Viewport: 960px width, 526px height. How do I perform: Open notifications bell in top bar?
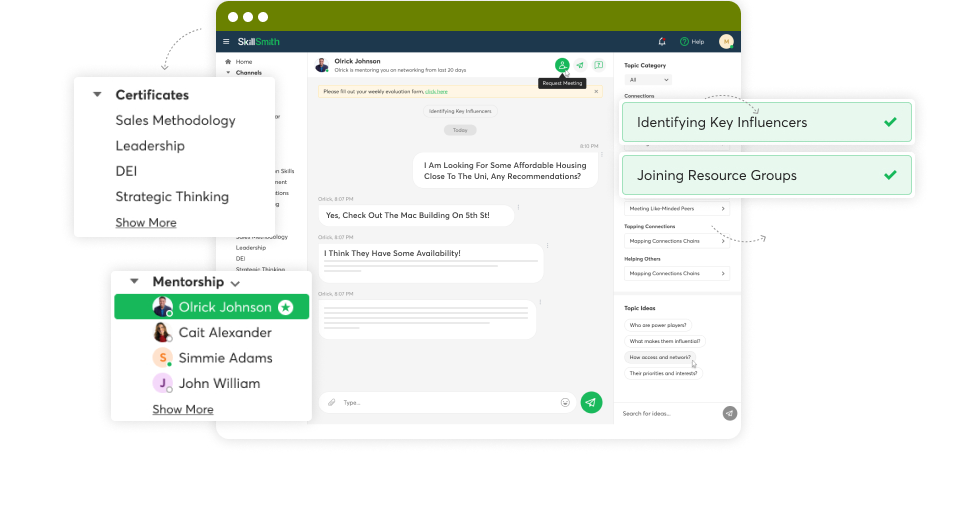coord(662,42)
